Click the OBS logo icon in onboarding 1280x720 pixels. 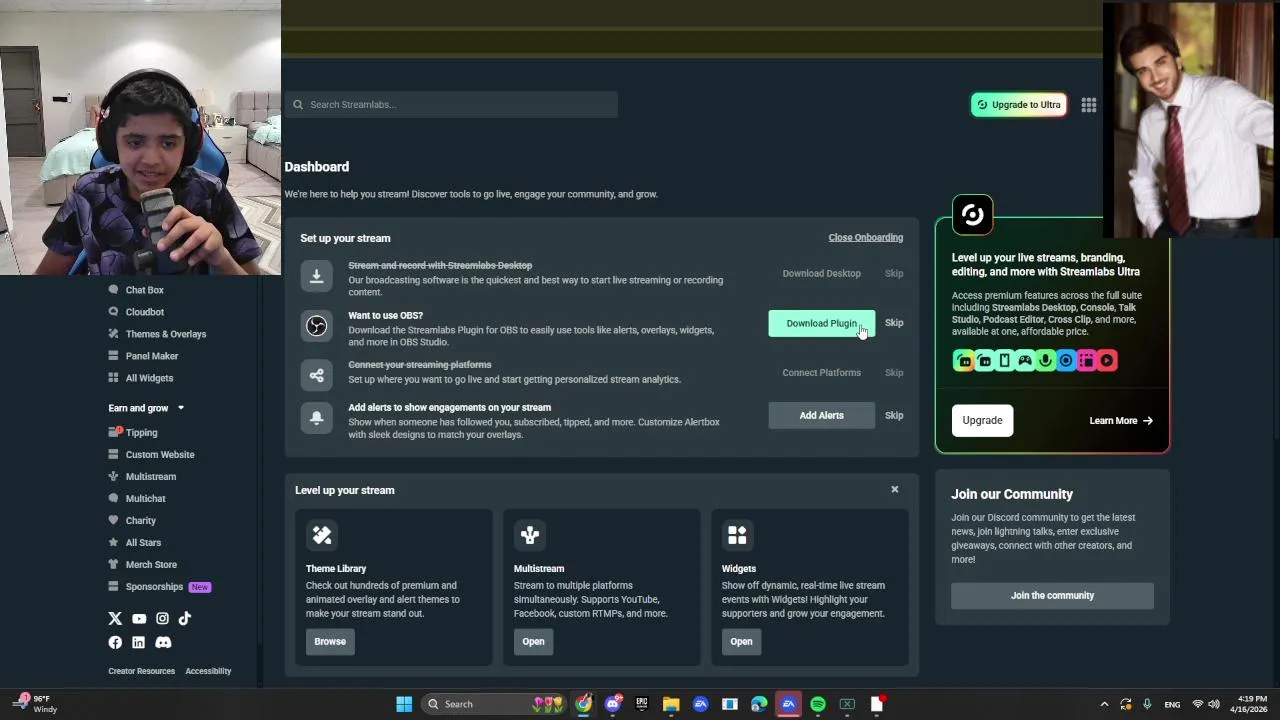point(316,326)
